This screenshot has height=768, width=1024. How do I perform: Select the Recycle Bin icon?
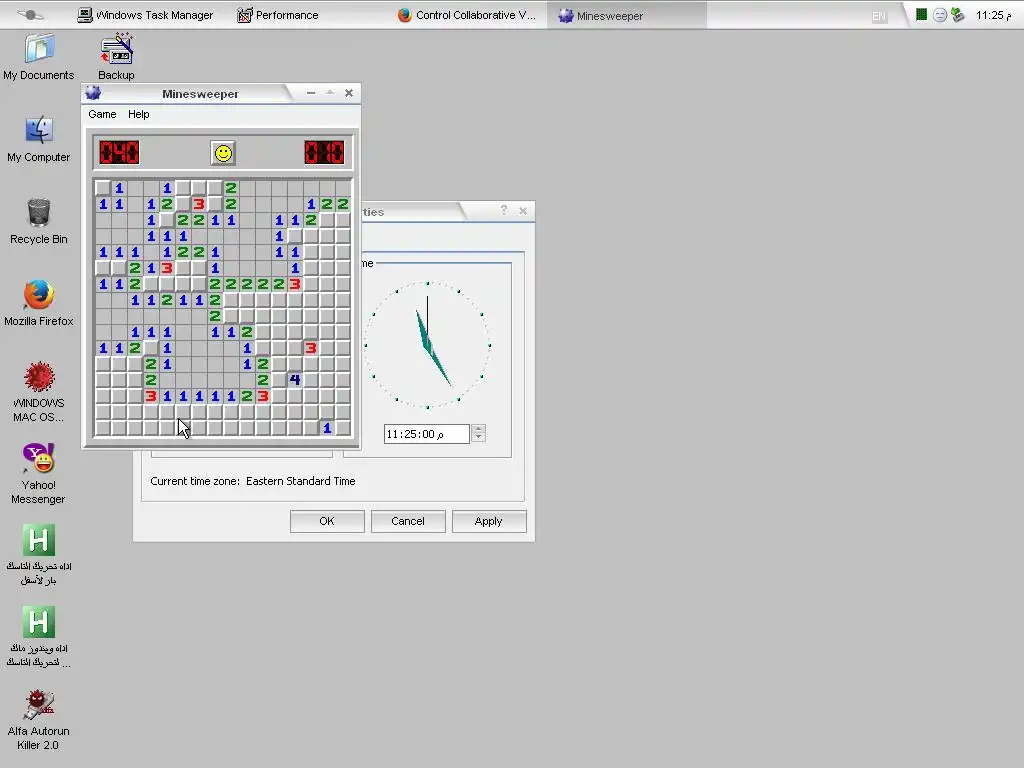tap(39, 221)
